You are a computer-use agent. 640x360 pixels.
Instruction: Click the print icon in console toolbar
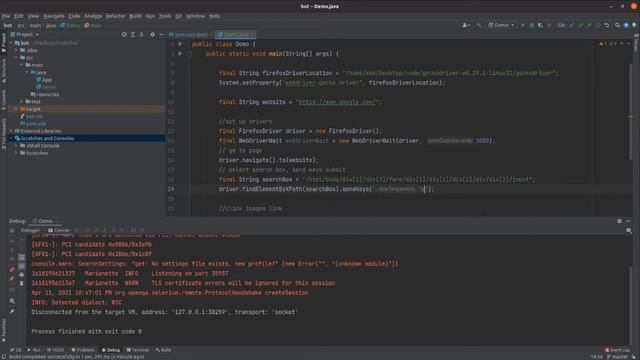22,275
